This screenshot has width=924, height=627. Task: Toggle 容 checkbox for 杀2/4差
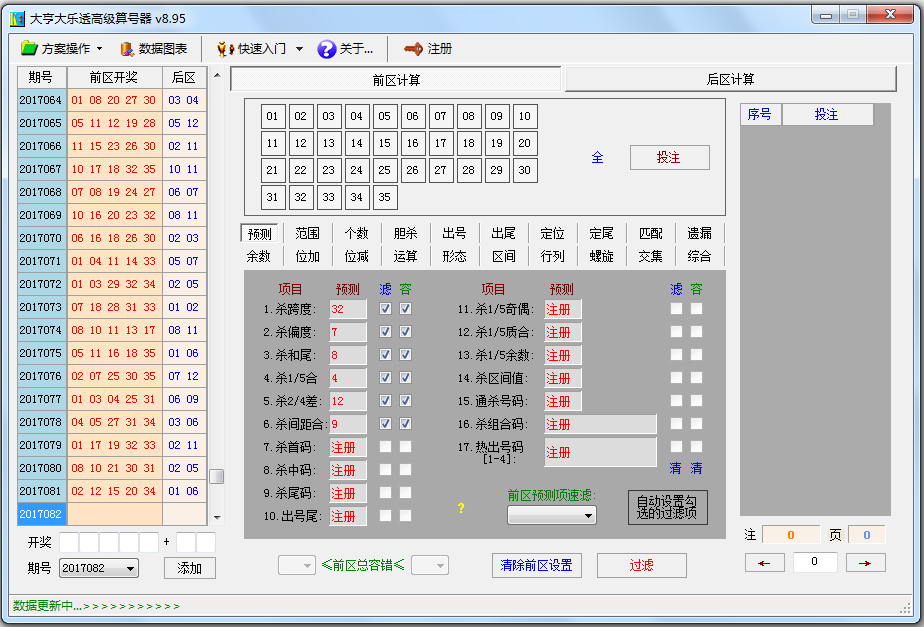[x=405, y=400]
